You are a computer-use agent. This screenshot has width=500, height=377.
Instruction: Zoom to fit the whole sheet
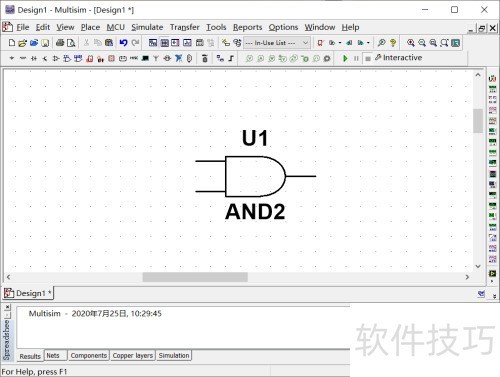pos(444,43)
